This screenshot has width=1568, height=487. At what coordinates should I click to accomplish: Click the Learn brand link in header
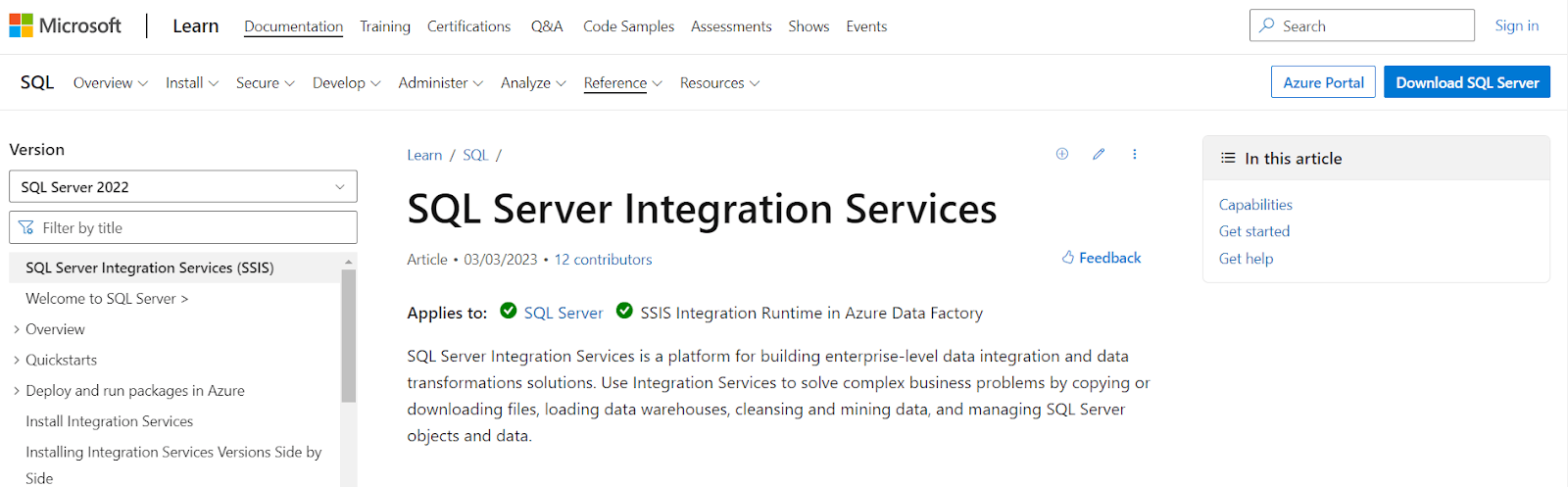[x=196, y=26]
